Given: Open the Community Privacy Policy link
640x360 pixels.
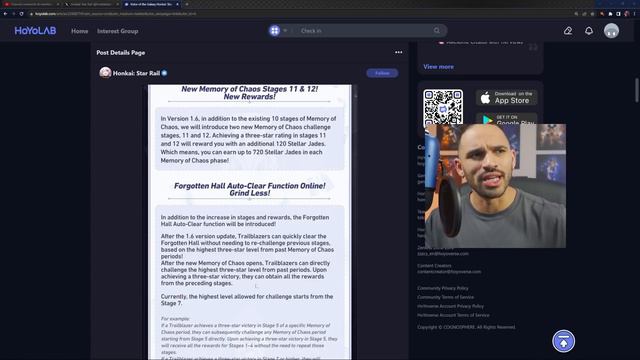Looking at the screenshot, I should click(443, 288).
